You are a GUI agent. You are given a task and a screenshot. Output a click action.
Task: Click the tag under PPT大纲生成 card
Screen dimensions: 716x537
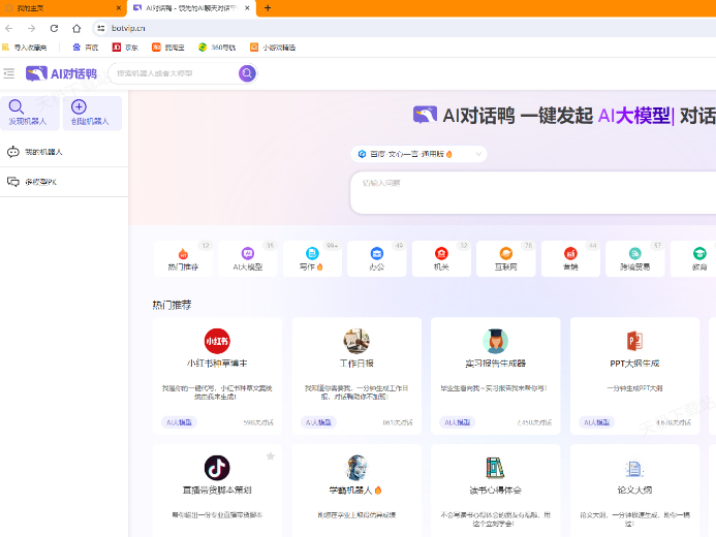pyautogui.click(x=597, y=422)
